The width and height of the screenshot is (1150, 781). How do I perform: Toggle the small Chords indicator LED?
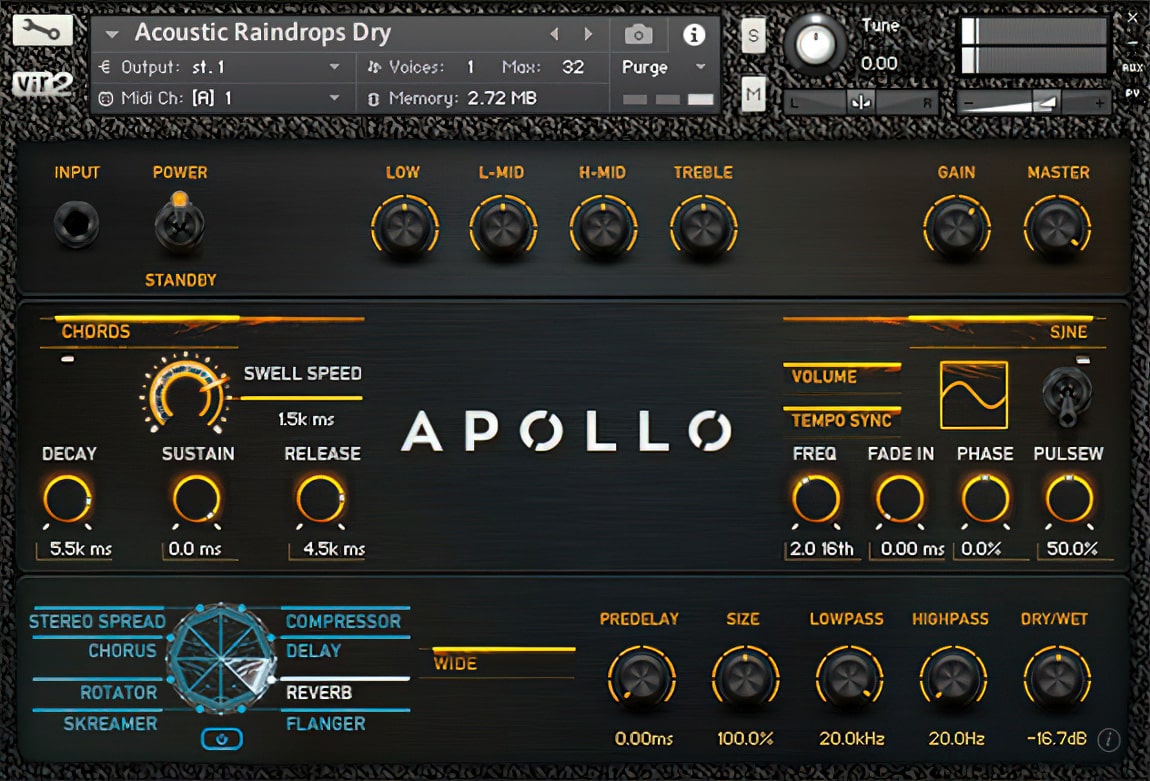[67, 359]
